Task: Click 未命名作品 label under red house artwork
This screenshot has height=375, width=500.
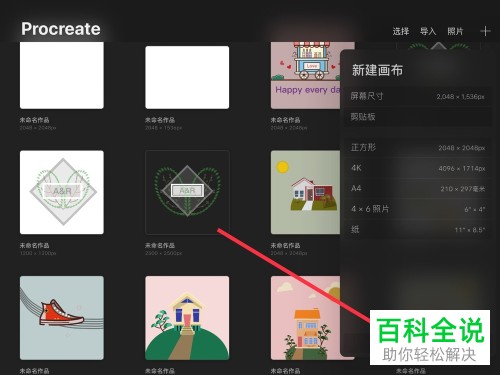Action: [x=285, y=245]
